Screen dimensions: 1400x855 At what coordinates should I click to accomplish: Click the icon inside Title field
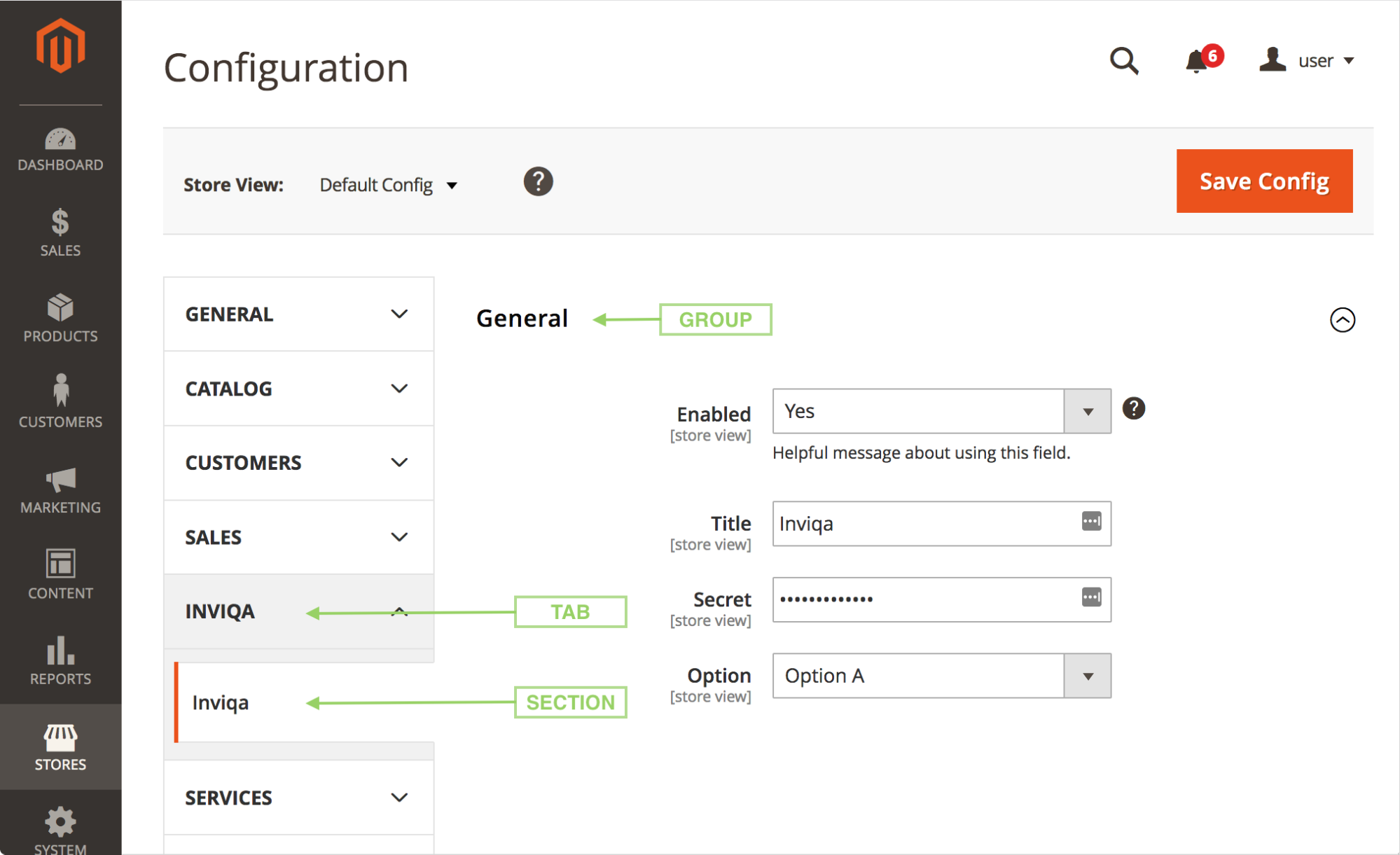pos(1091,521)
